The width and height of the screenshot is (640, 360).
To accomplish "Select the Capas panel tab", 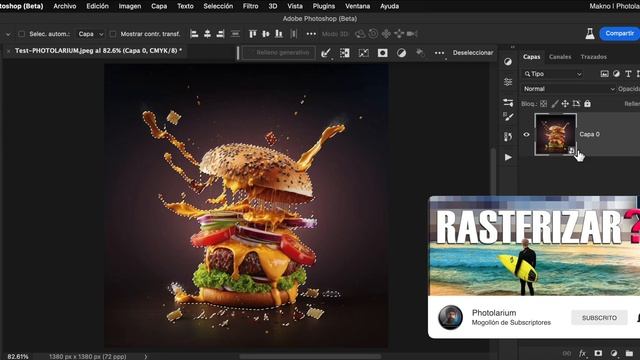I will tap(531, 57).
